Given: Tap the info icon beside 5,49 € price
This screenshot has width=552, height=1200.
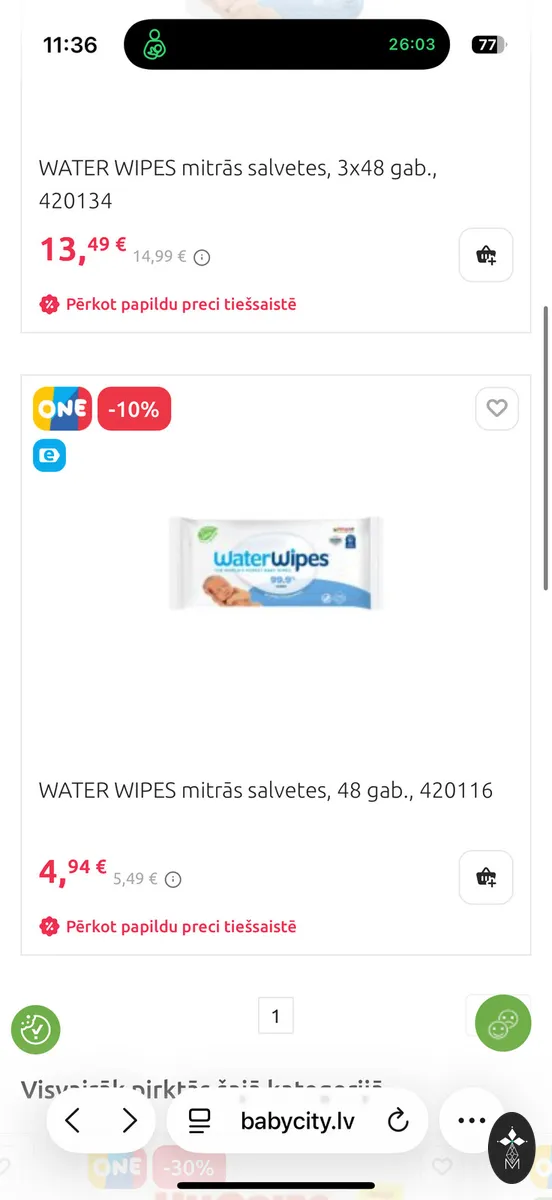Looking at the screenshot, I should coord(173,880).
